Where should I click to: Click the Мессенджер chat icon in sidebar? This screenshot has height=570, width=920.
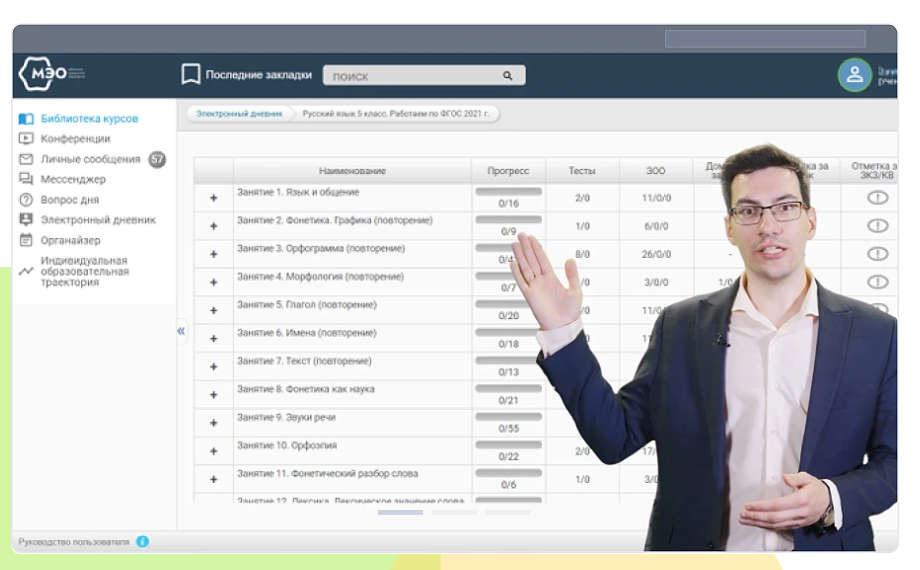click(x=26, y=180)
